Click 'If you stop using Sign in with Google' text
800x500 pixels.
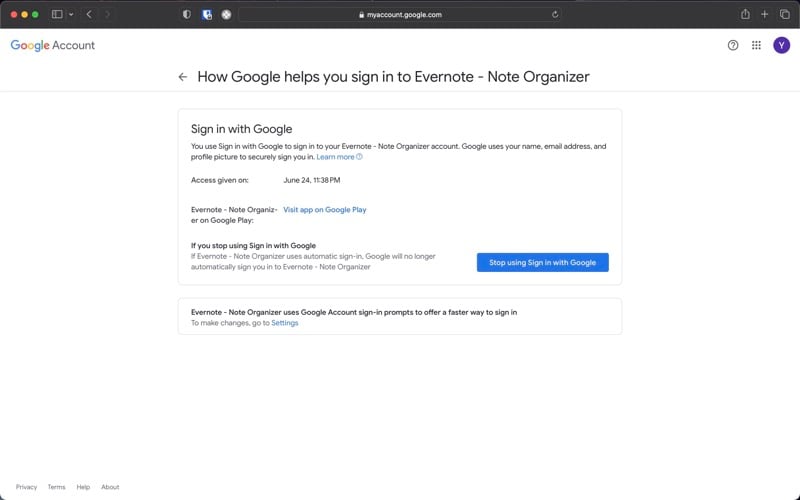coord(253,245)
